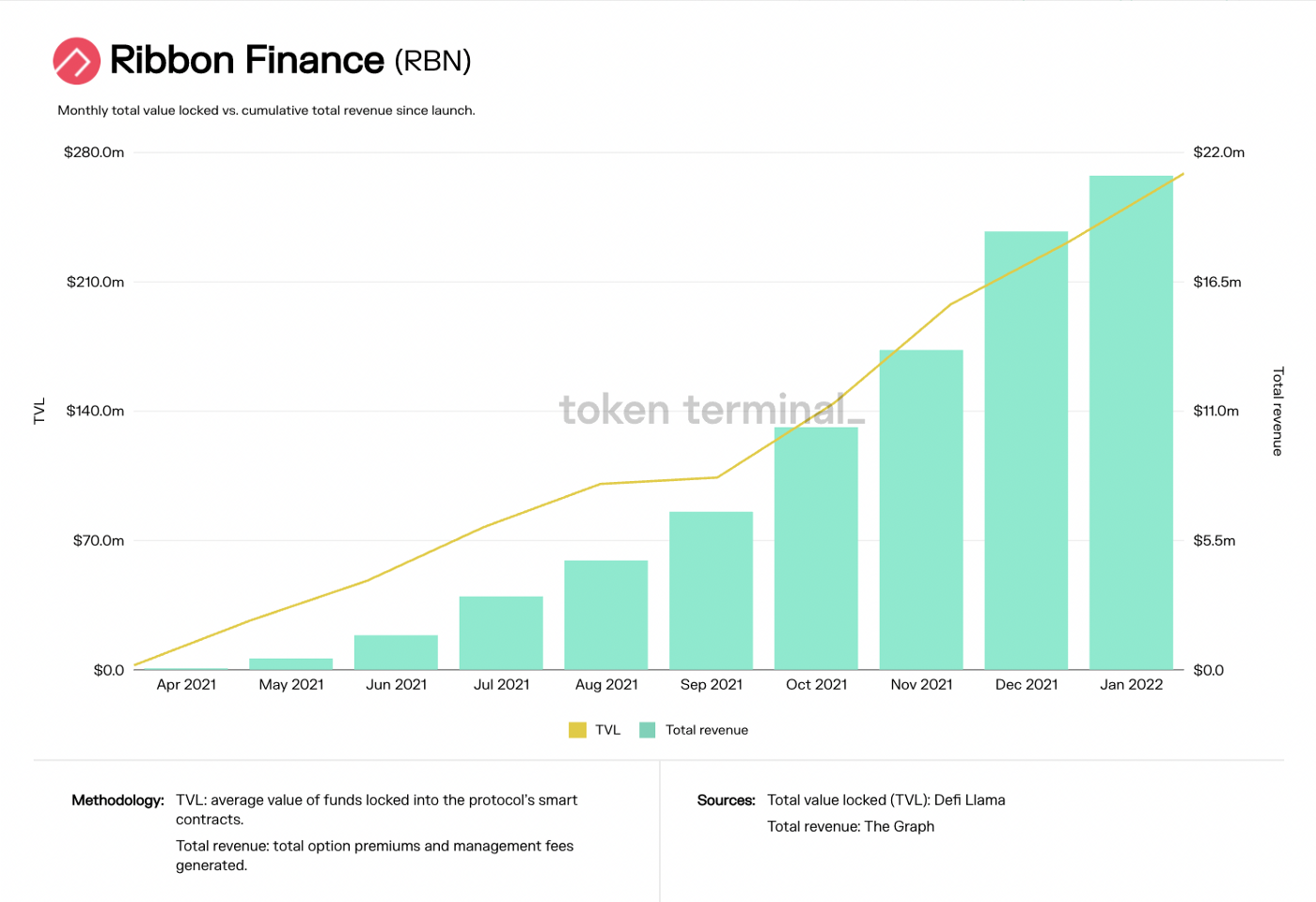The width and height of the screenshot is (1316, 902).
Task: Click the Ribbon Finance title text
Action: point(247,60)
